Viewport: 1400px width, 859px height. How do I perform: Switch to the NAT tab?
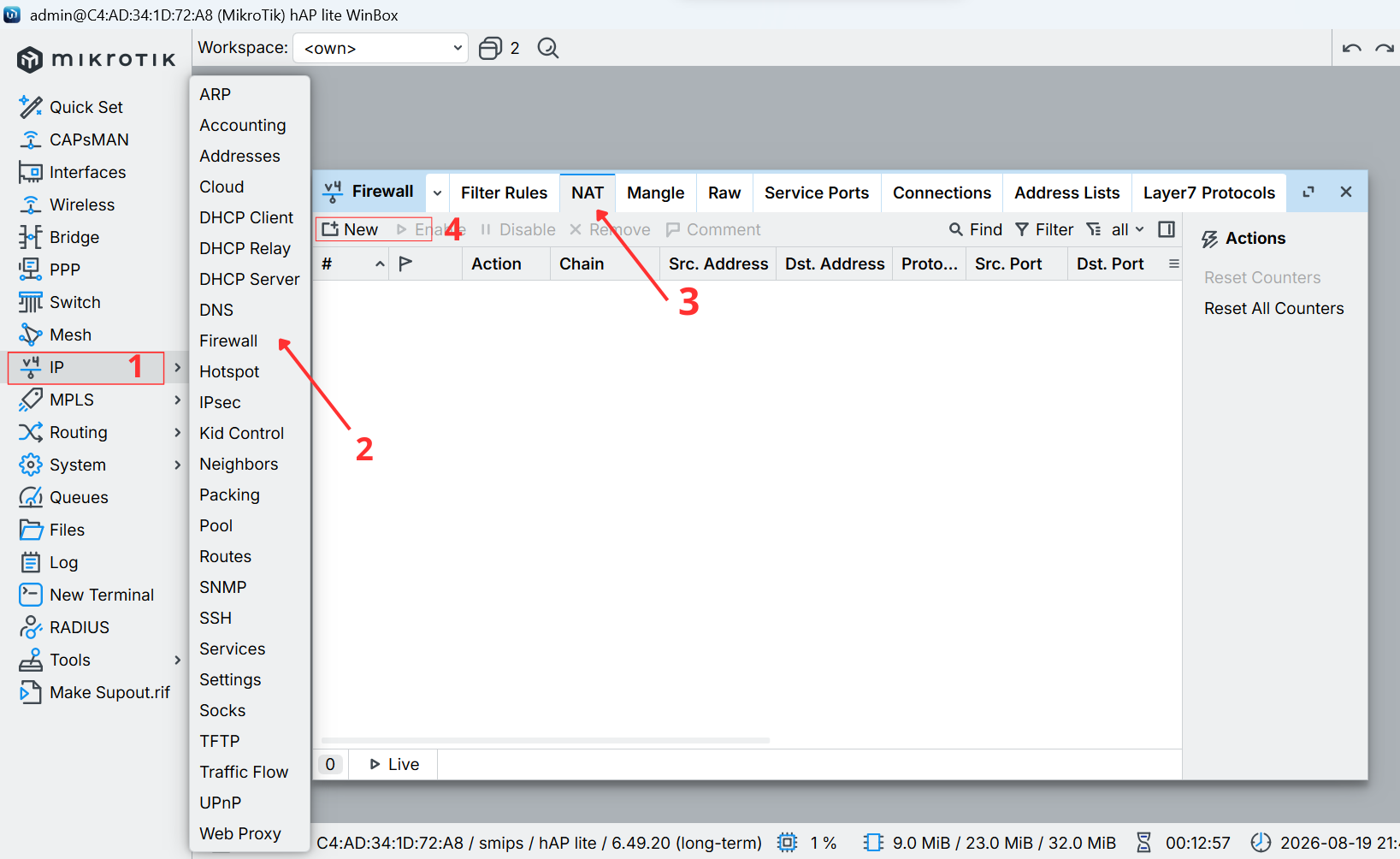pos(588,193)
